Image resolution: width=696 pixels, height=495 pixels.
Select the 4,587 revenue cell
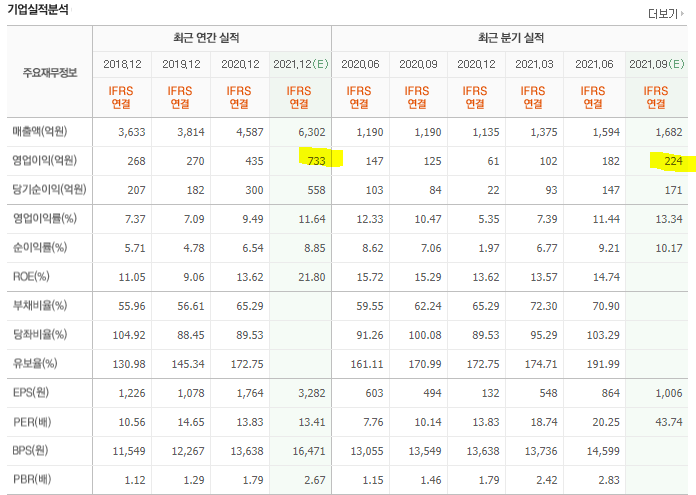pos(249,132)
